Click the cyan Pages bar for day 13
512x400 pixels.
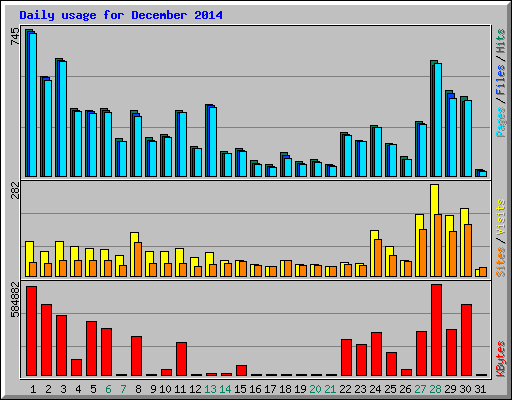pyautogui.click(x=213, y=142)
